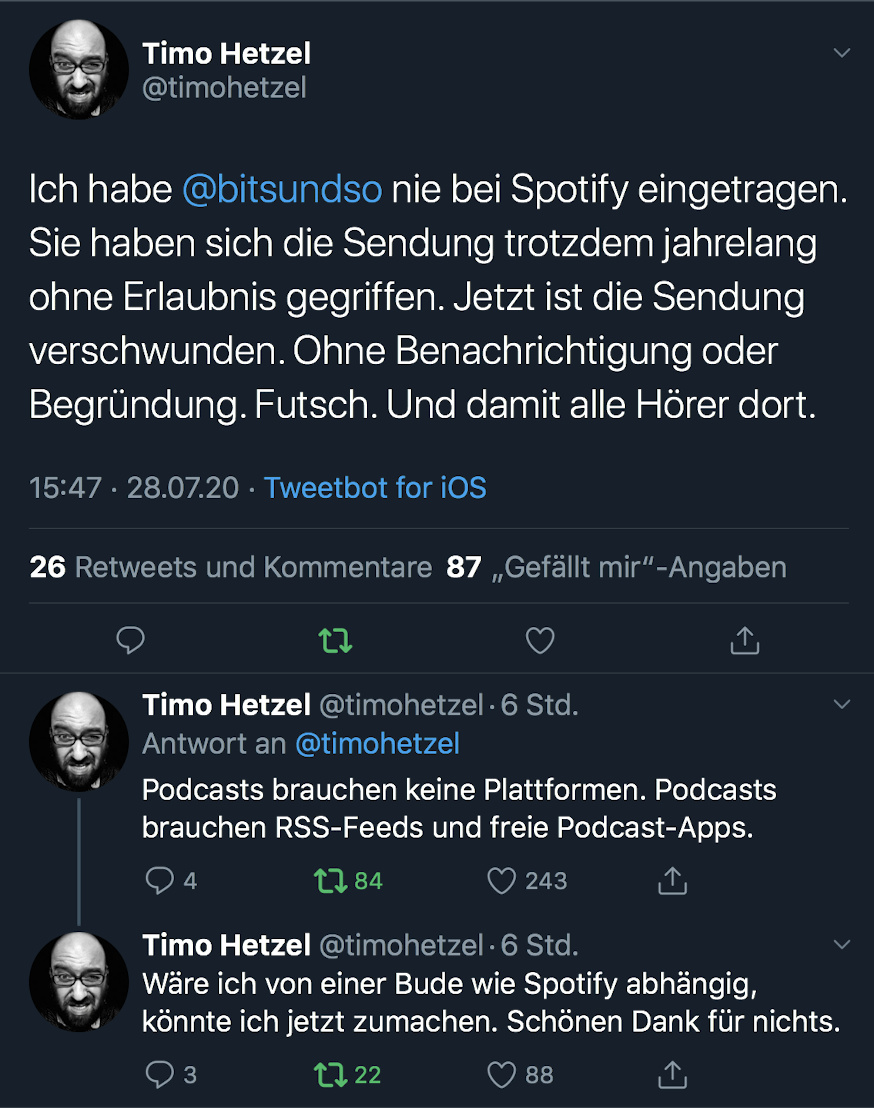
Task: Retweet the main @bitsundso tweet
Action: (335, 640)
